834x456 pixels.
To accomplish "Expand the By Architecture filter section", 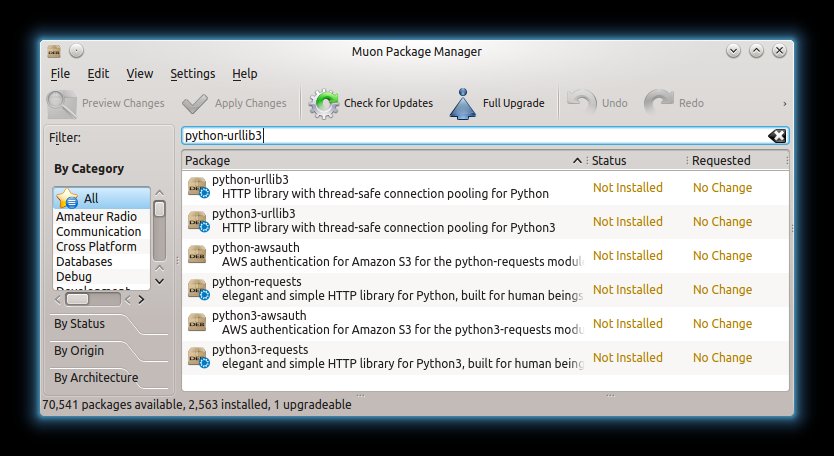I will pos(96,378).
